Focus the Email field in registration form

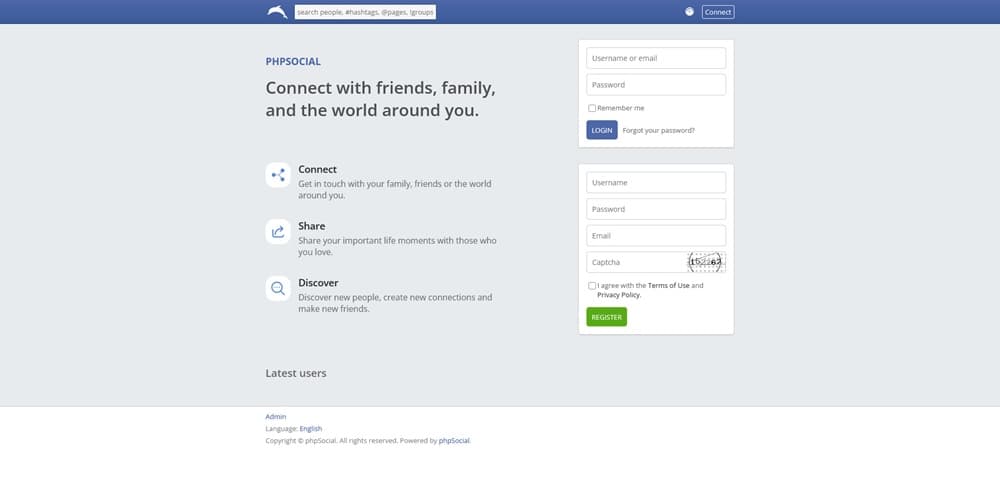click(655, 236)
